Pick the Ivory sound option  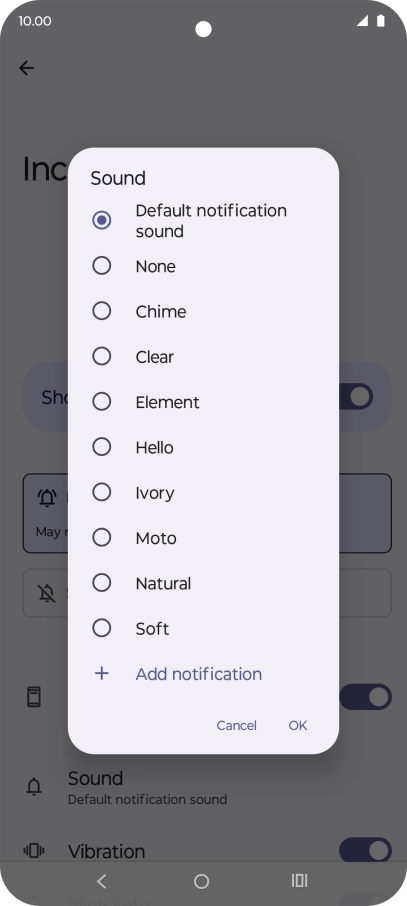tap(102, 492)
